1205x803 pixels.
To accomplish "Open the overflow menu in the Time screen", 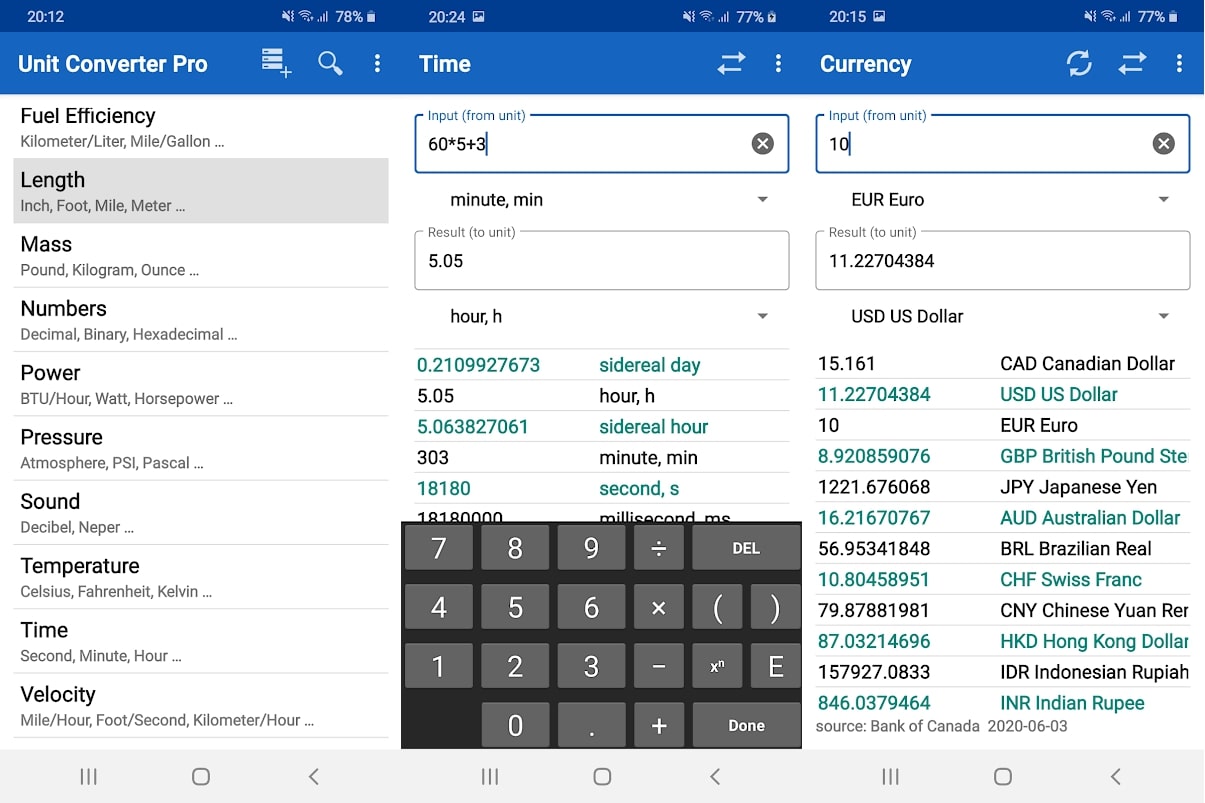I will tap(779, 63).
